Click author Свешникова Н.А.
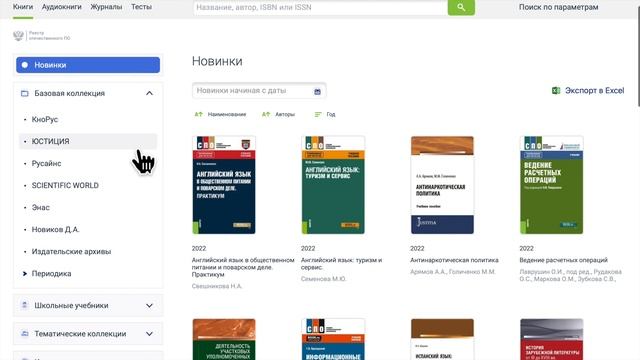This screenshot has height=360, width=640. click(217, 286)
